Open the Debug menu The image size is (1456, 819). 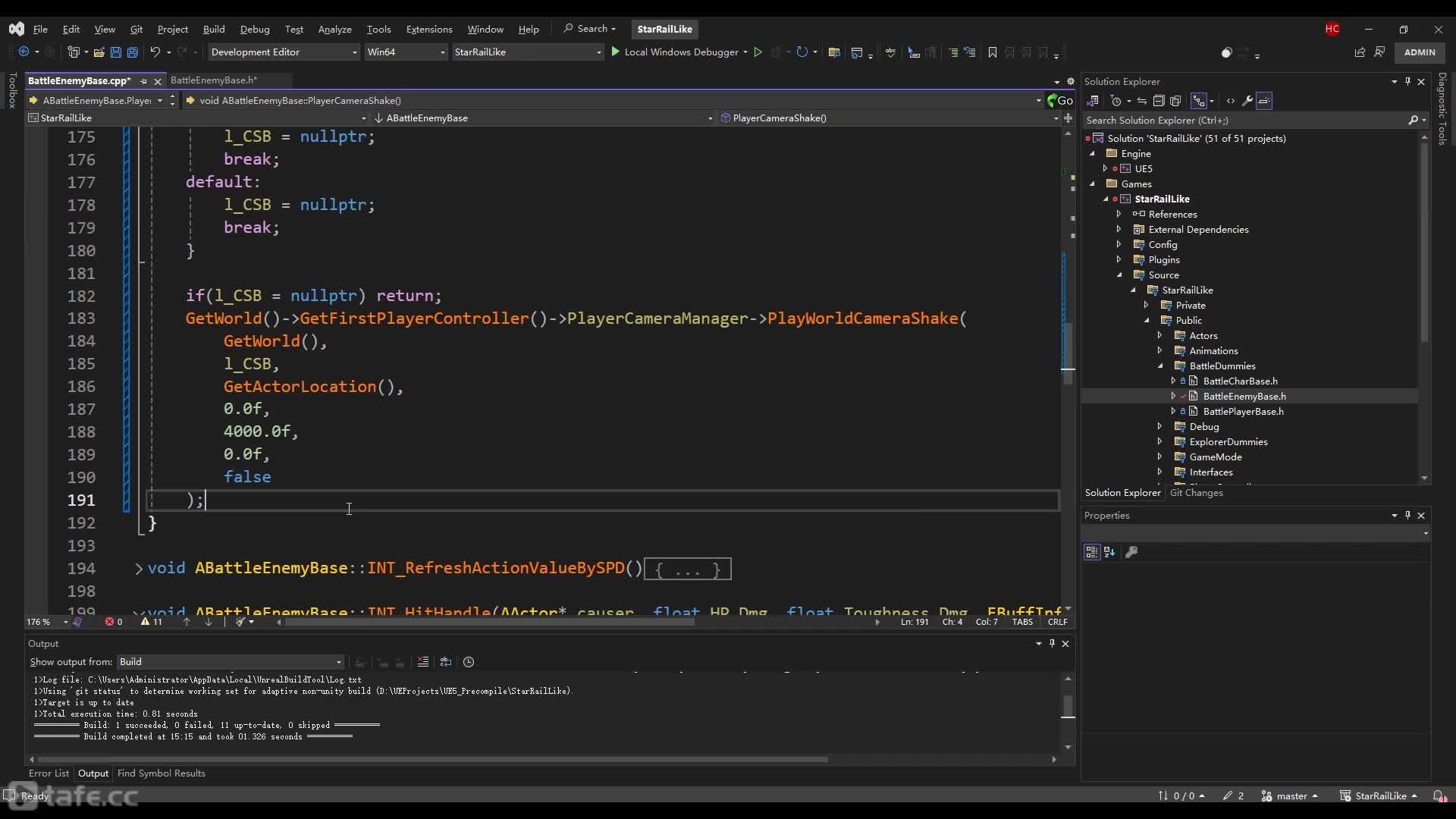254,28
